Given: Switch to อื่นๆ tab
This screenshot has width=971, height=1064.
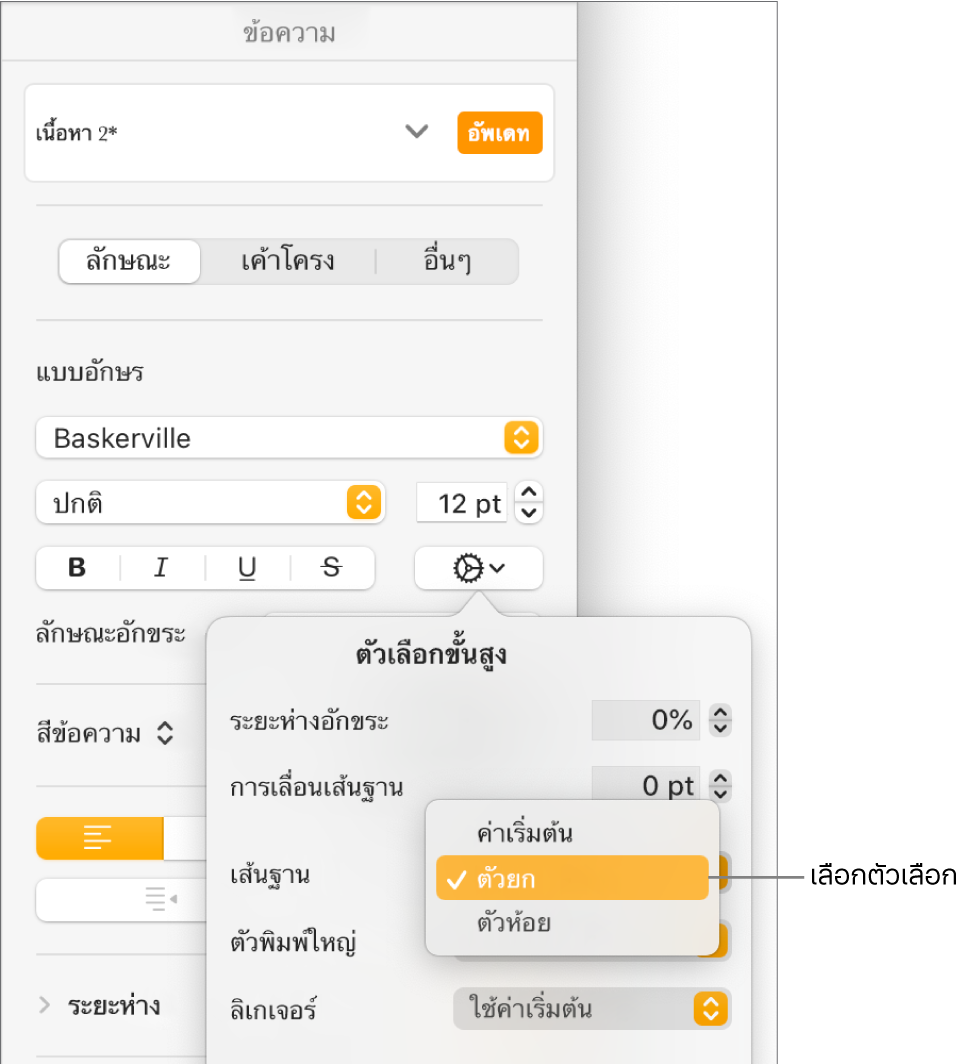Looking at the screenshot, I should pos(446,261).
